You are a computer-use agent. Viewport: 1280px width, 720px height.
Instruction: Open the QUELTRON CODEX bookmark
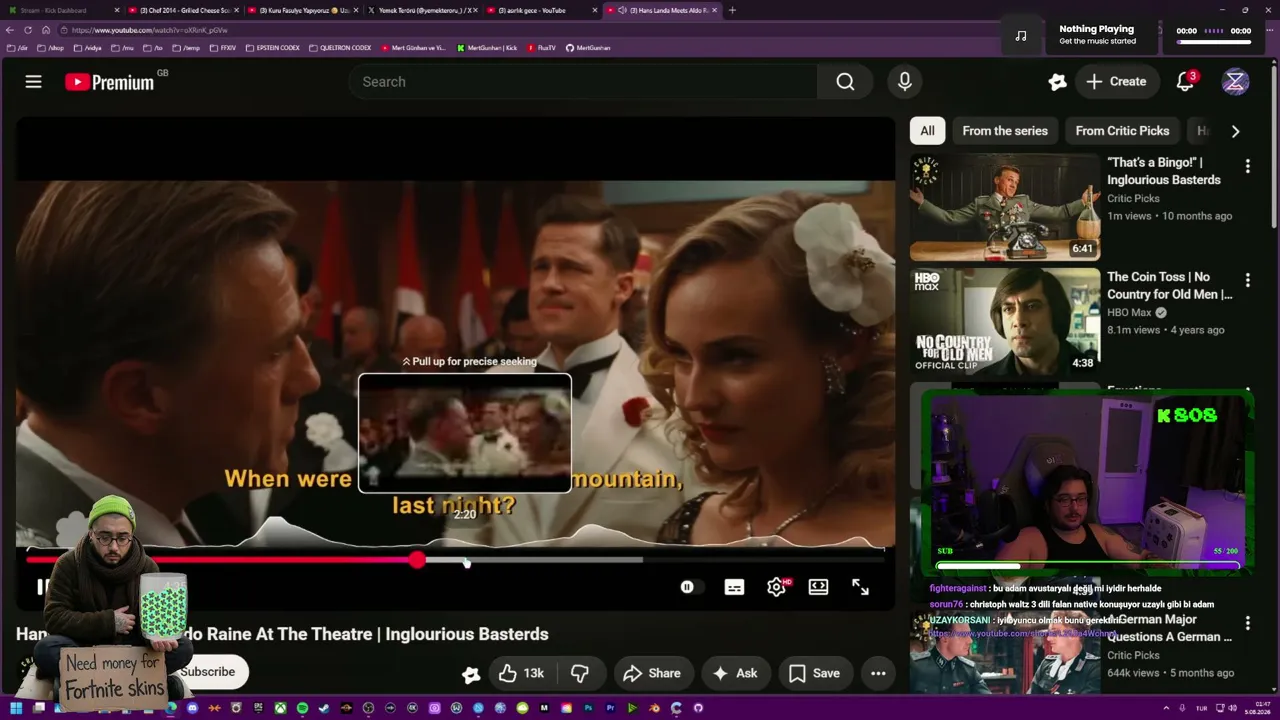[x=340, y=47]
